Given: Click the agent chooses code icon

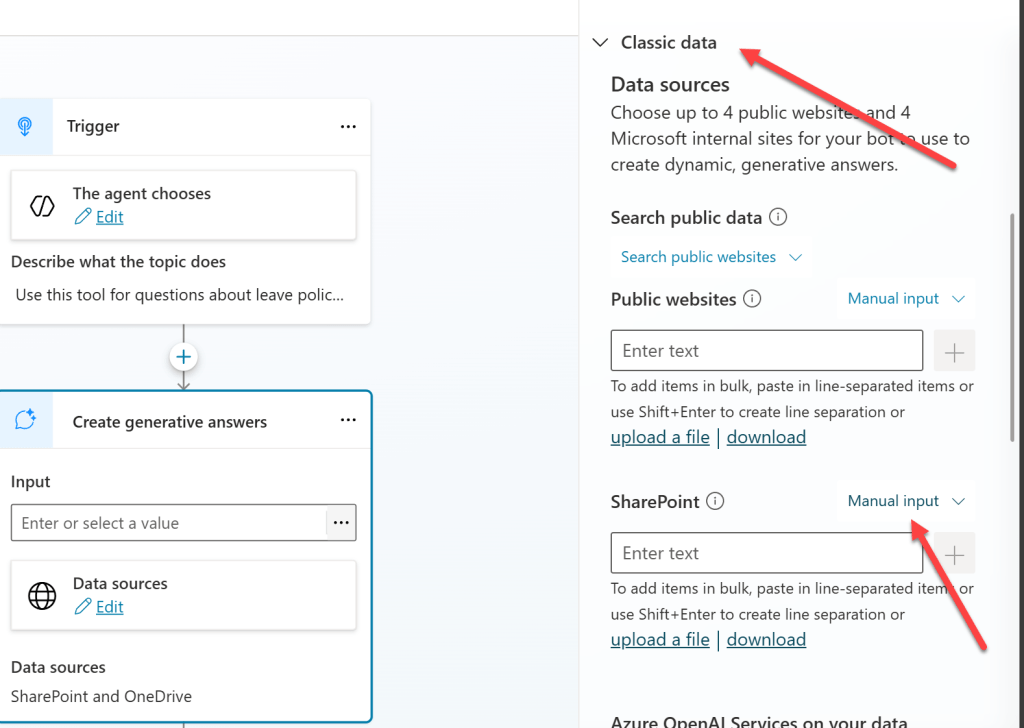Looking at the screenshot, I should pyautogui.click(x=42, y=205).
